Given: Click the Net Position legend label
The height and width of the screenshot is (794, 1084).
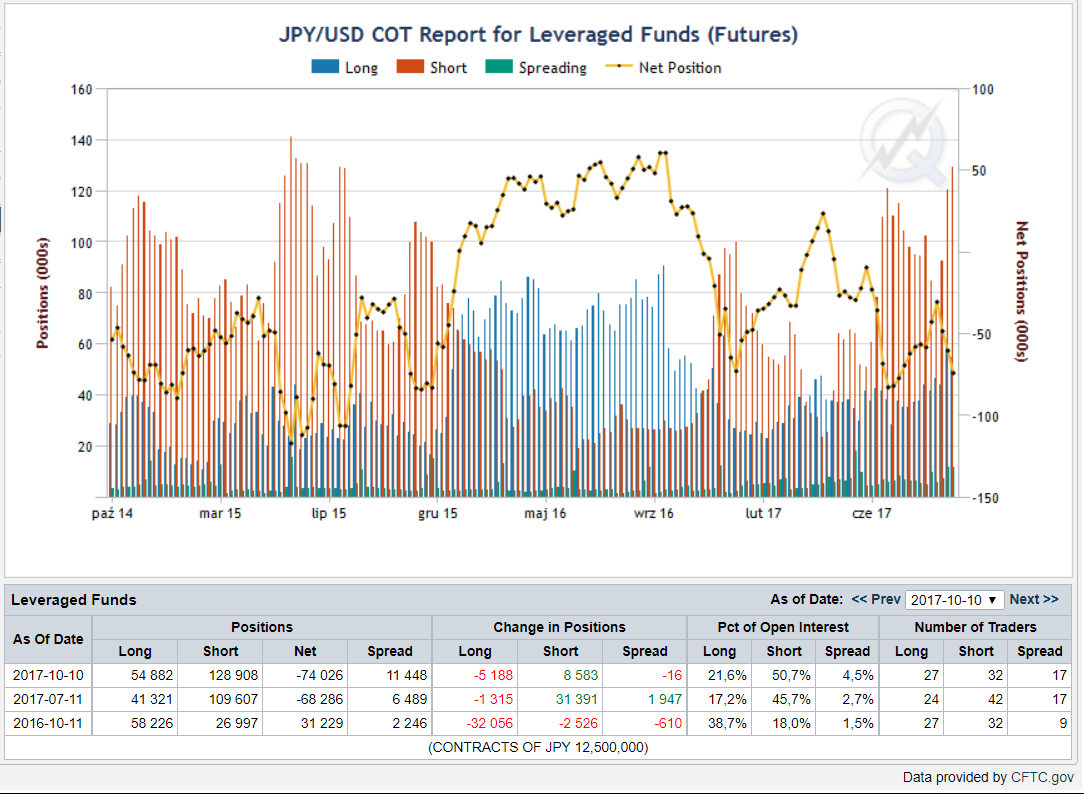Looking at the screenshot, I should 680,68.
